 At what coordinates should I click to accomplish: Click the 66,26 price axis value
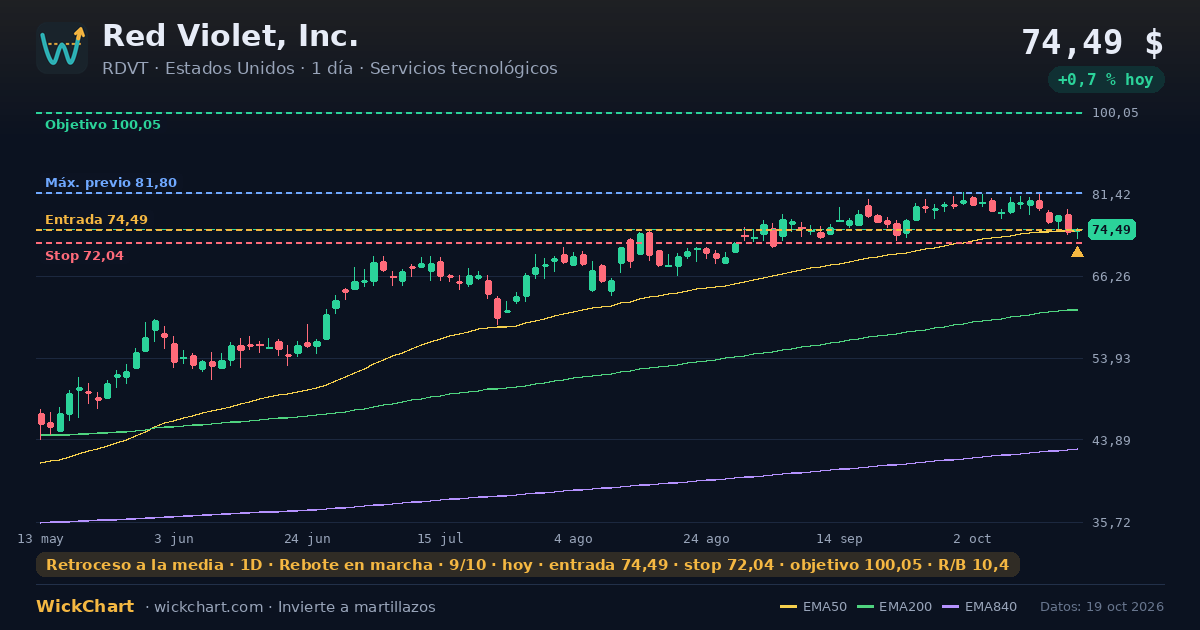coord(1111,276)
